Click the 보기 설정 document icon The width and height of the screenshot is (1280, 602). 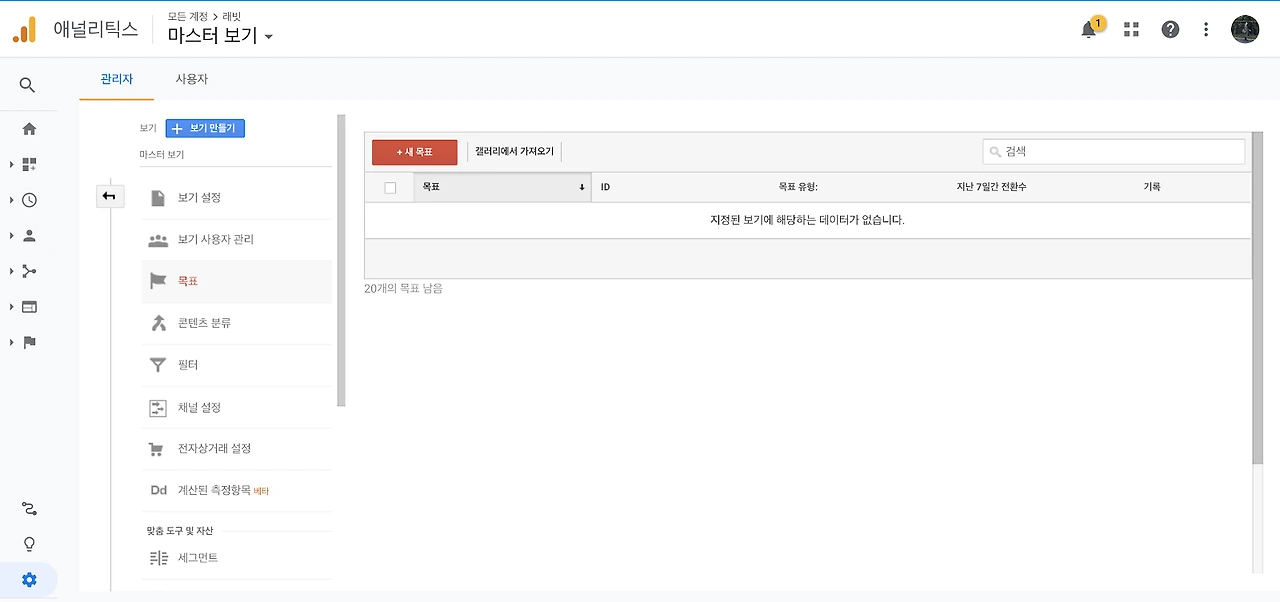click(x=158, y=198)
